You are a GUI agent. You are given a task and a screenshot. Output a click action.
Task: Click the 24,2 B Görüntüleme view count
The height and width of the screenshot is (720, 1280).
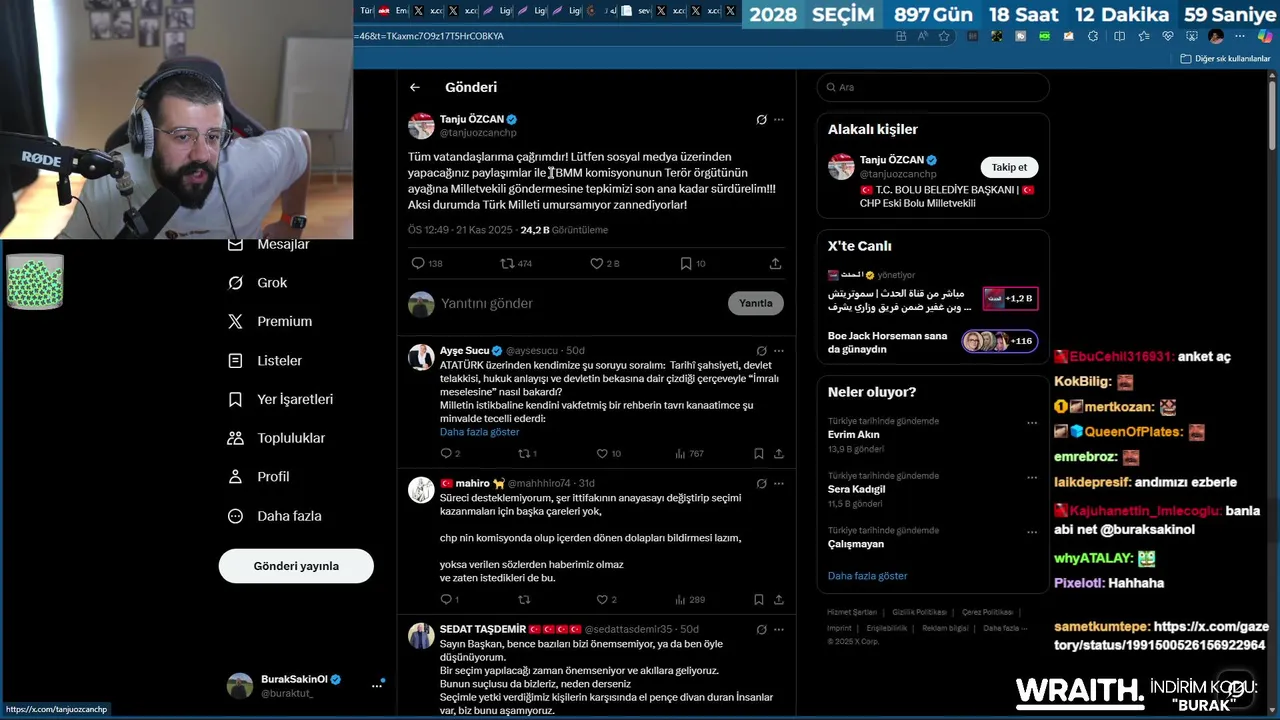564,230
